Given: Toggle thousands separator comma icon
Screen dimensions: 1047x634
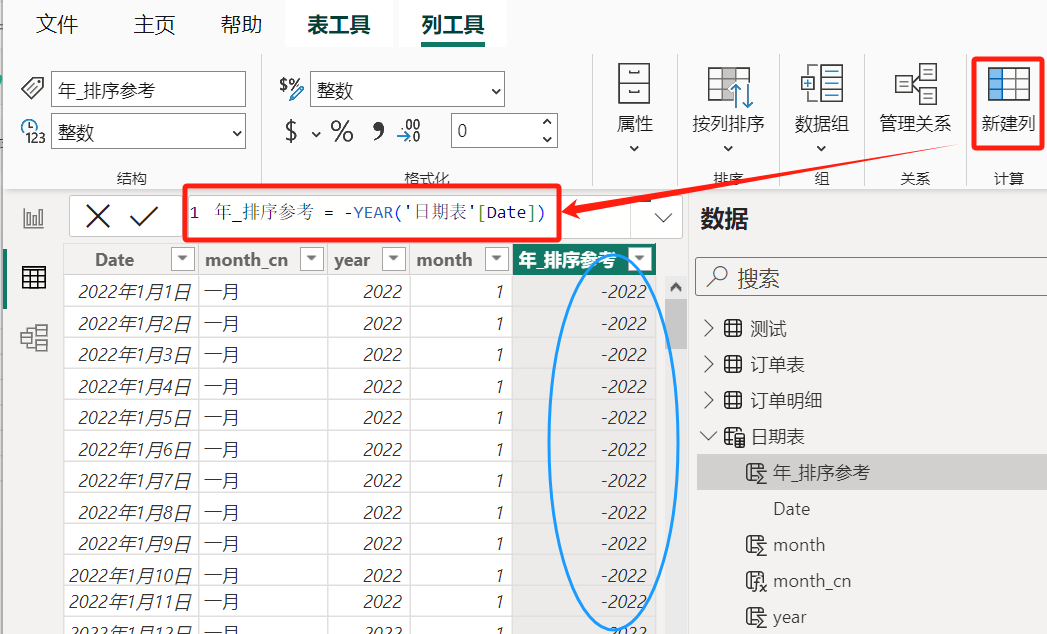Looking at the screenshot, I should click(378, 131).
